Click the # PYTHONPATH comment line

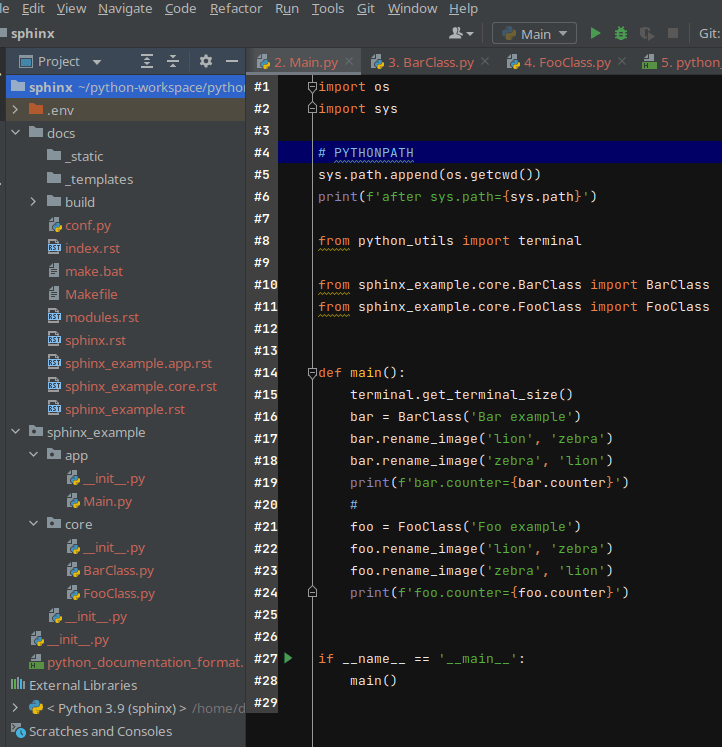click(x=366, y=152)
